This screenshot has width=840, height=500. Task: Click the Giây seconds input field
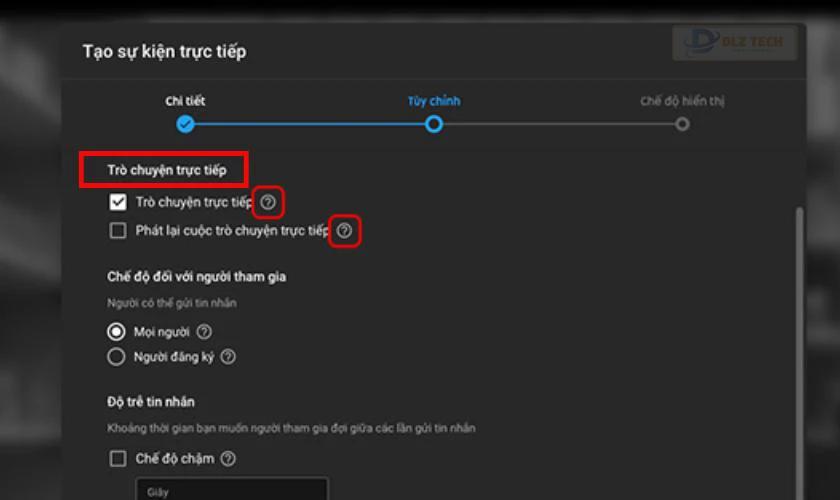click(x=232, y=489)
